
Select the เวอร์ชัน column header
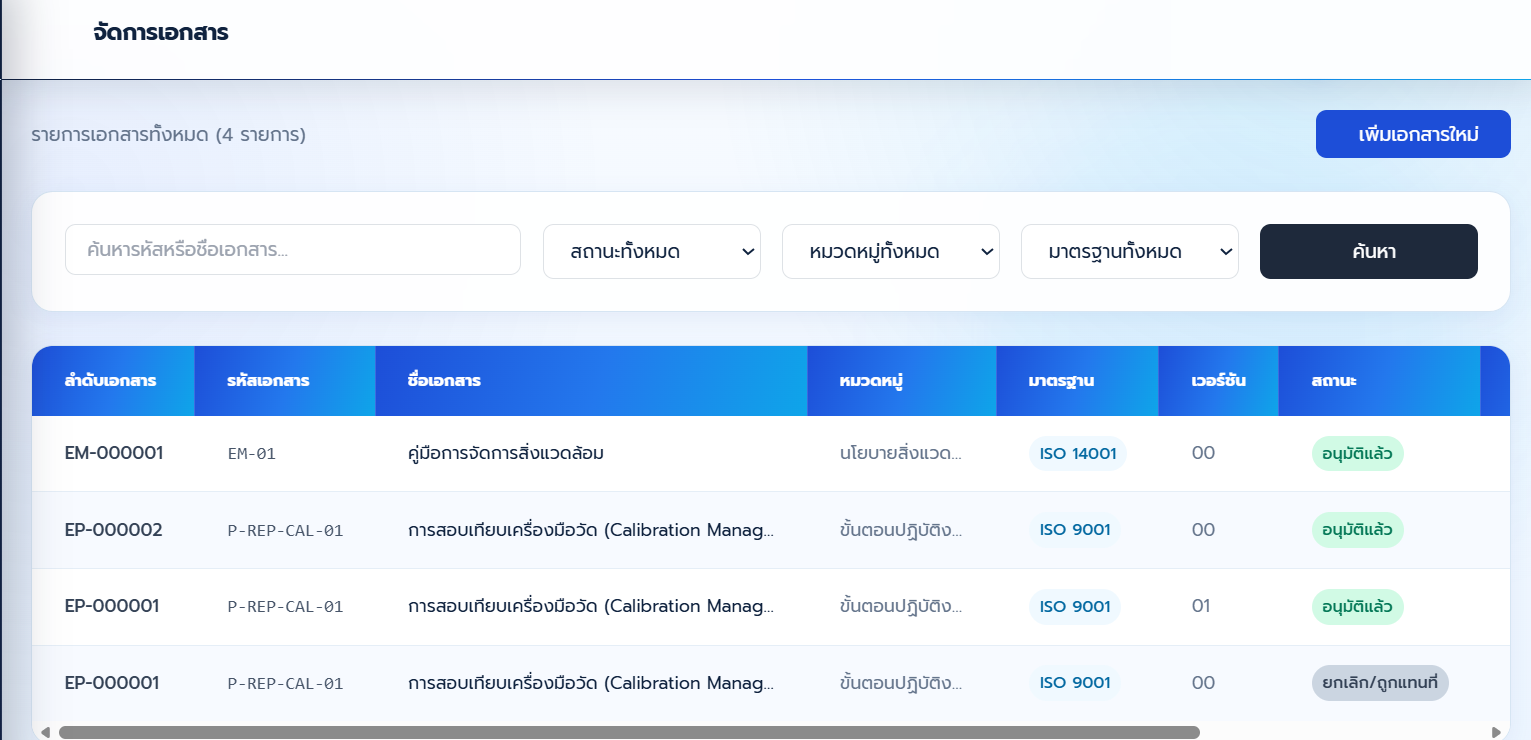[1219, 381]
